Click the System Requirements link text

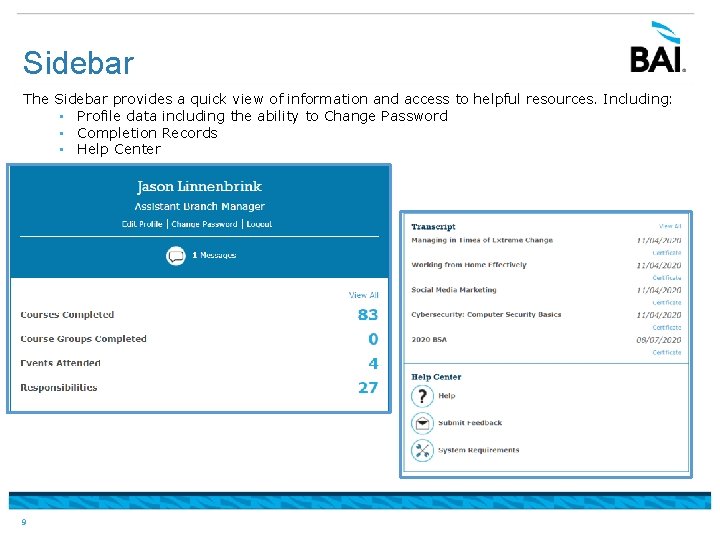coord(478,450)
